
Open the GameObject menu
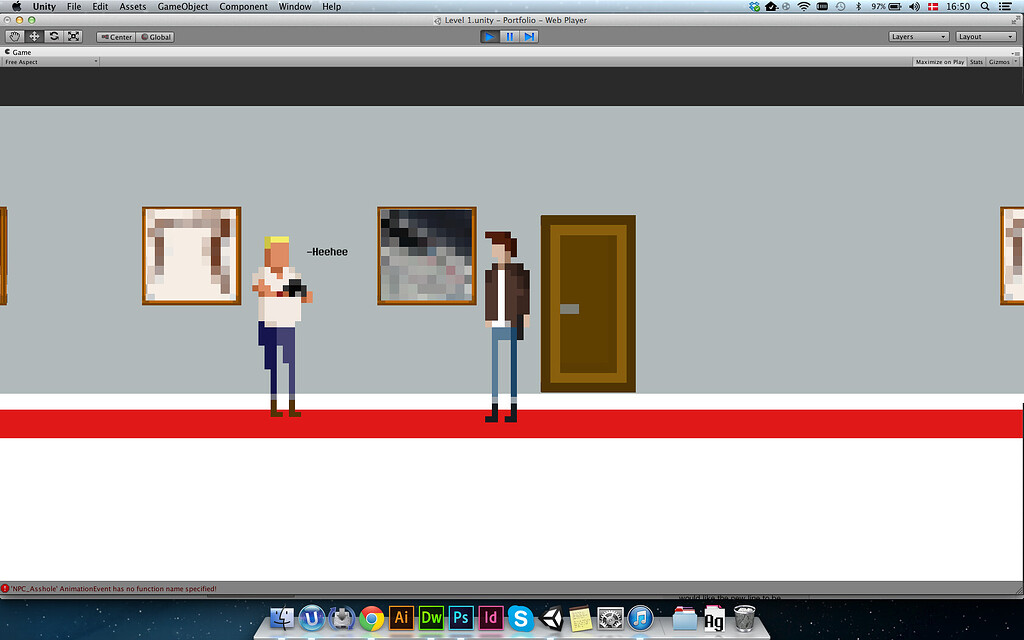point(181,6)
